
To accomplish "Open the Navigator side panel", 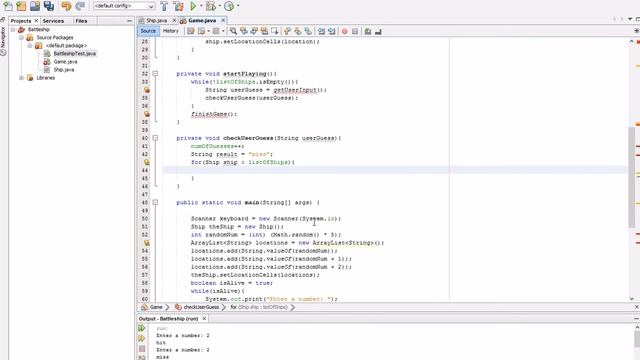I will (3, 41).
